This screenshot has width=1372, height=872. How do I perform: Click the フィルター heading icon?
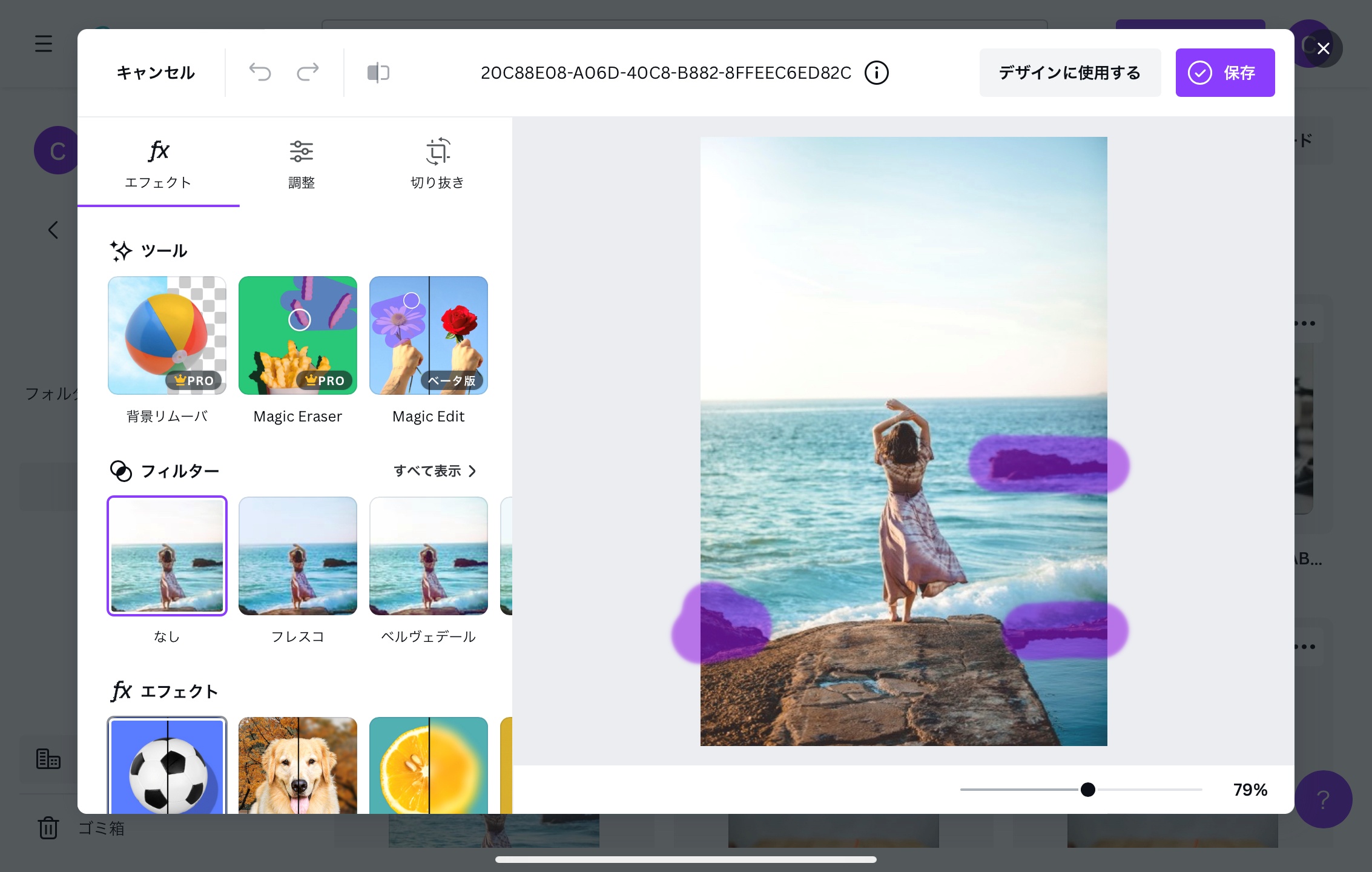click(x=121, y=471)
